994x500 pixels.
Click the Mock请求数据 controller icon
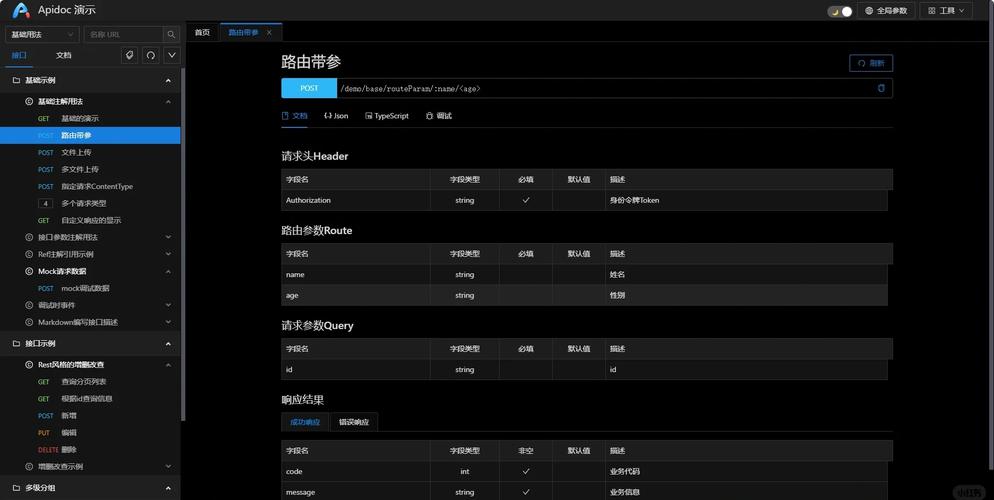29,271
